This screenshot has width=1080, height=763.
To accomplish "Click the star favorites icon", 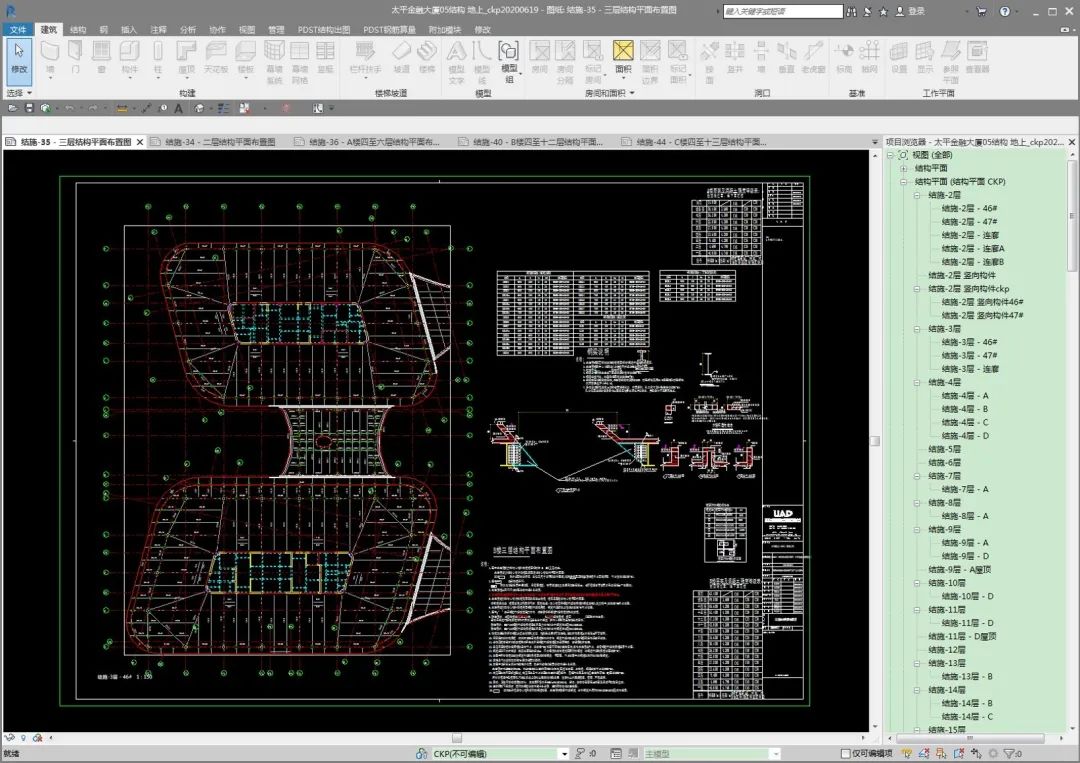I will [883, 12].
